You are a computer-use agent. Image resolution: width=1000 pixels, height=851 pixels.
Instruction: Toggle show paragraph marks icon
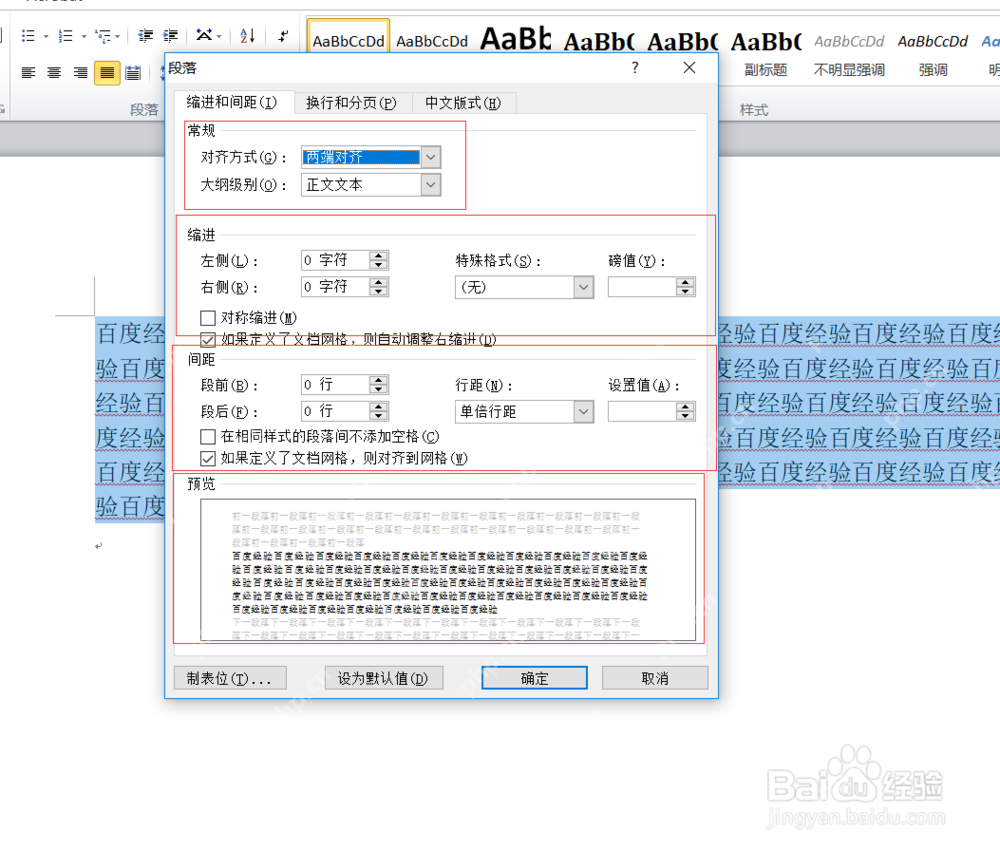pyautogui.click(x=283, y=36)
